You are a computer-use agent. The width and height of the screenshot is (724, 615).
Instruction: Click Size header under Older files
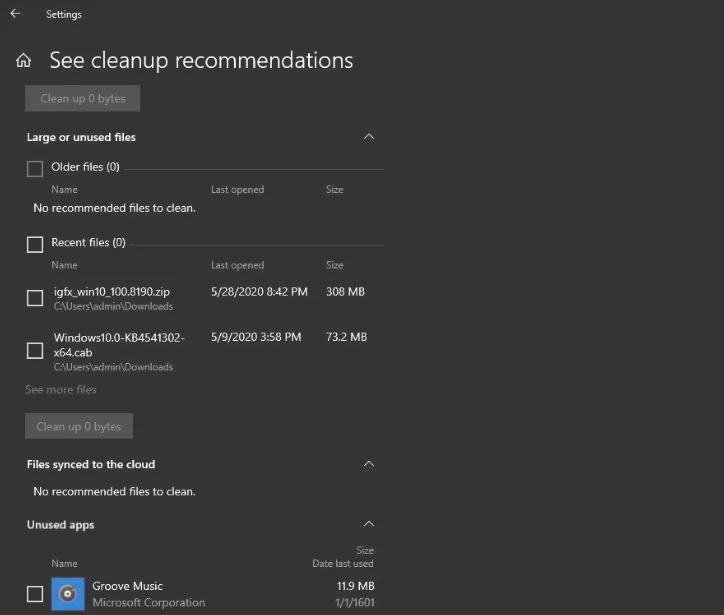coord(335,189)
